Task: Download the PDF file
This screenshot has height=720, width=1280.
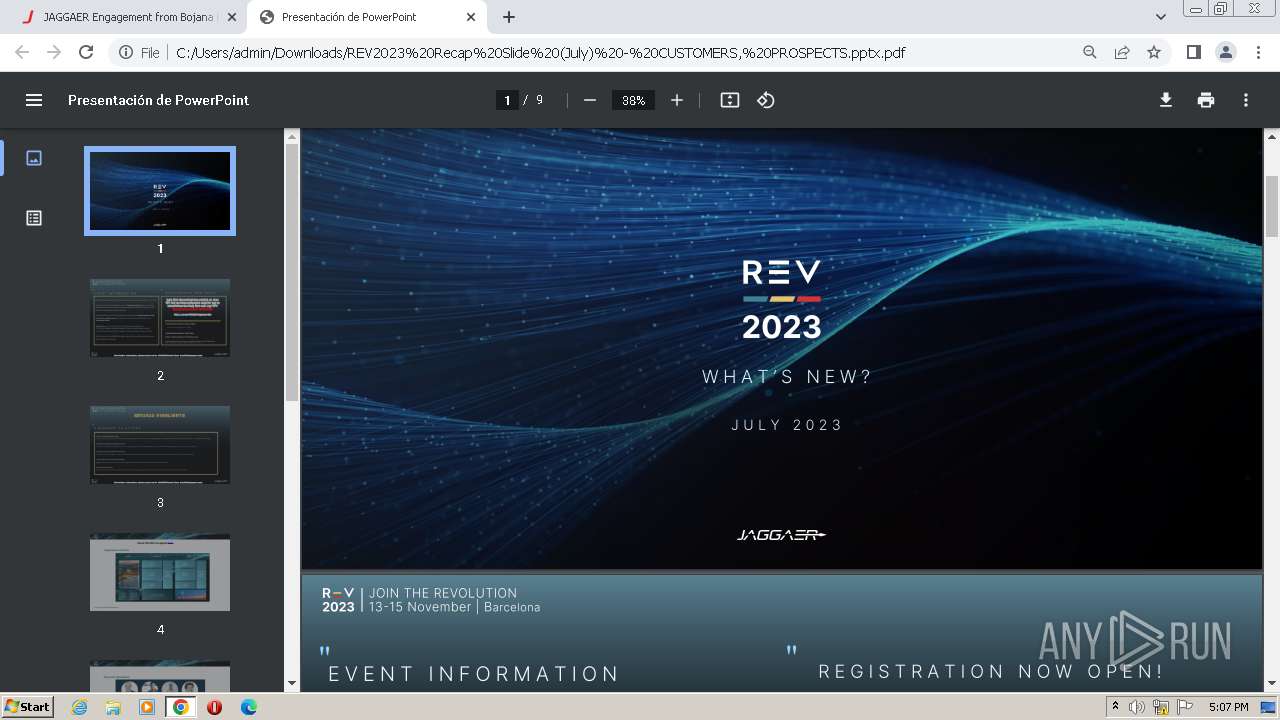Action: pos(1166,100)
